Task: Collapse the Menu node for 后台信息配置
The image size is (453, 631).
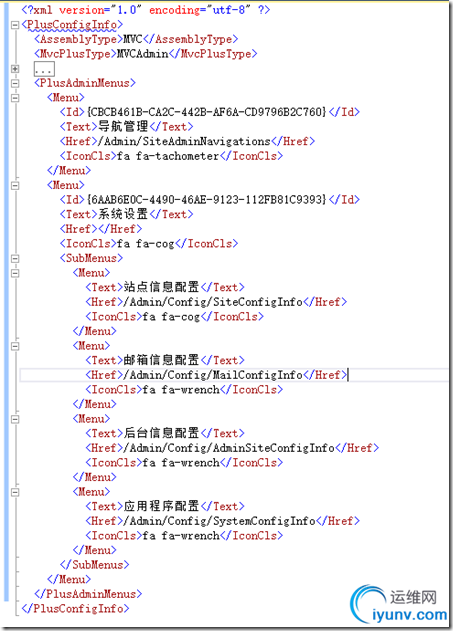Action: (x=15, y=419)
